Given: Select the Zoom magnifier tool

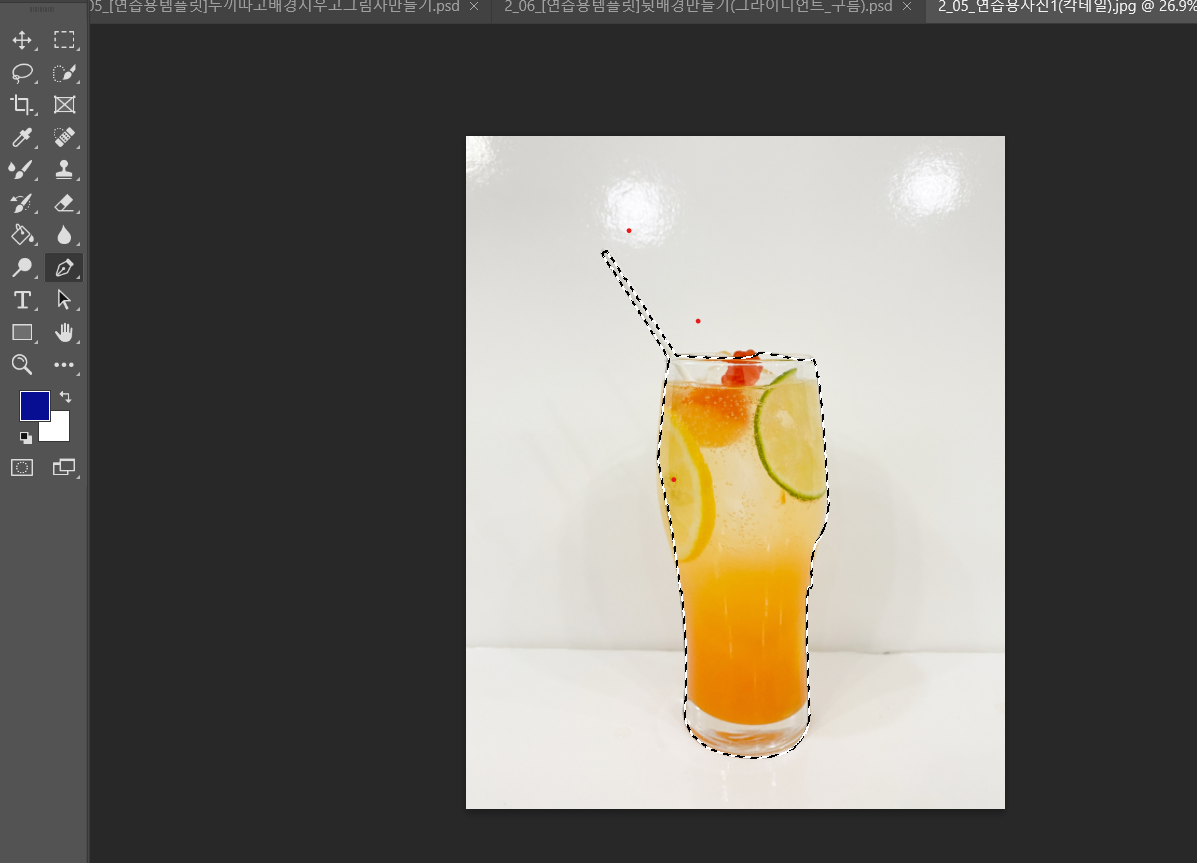Looking at the screenshot, I should click(22, 365).
